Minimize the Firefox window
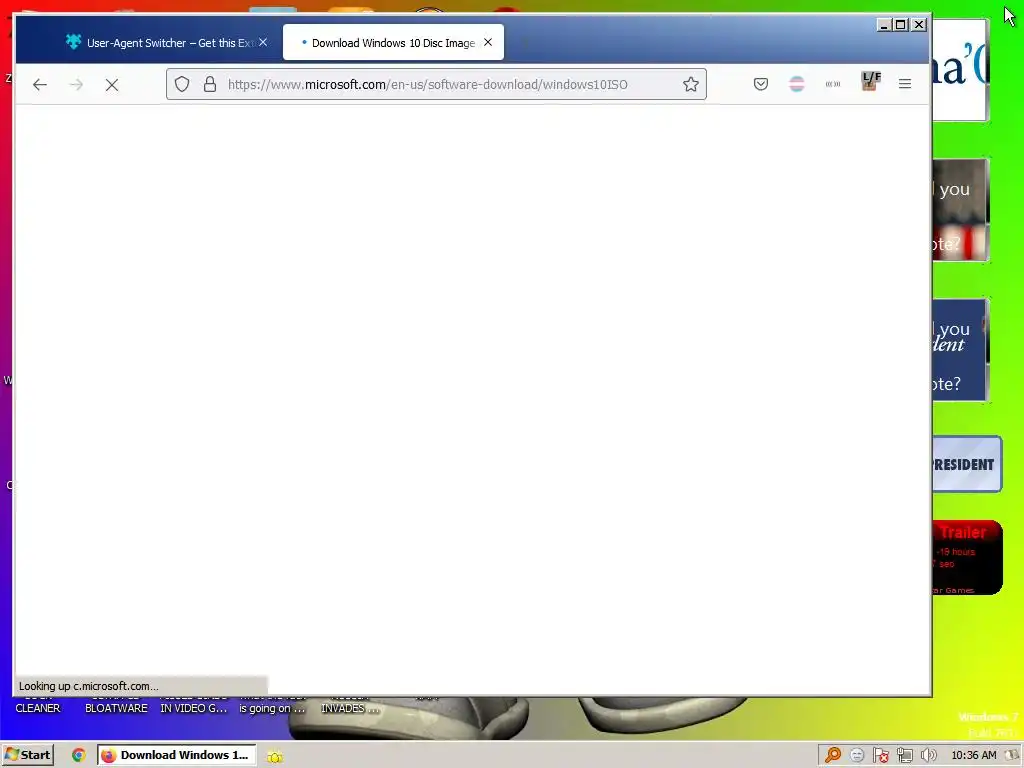This screenshot has width=1024, height=768. click(x=884, y=25)
